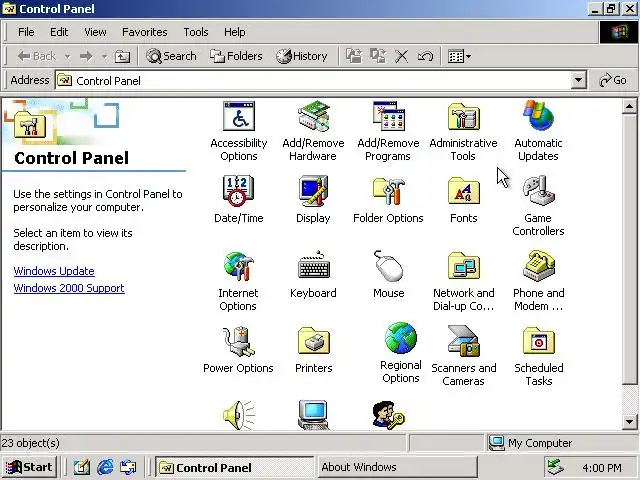Select the speaker sound icon in bottom row
Screen dimensions: 640x480
click(239, 415)
